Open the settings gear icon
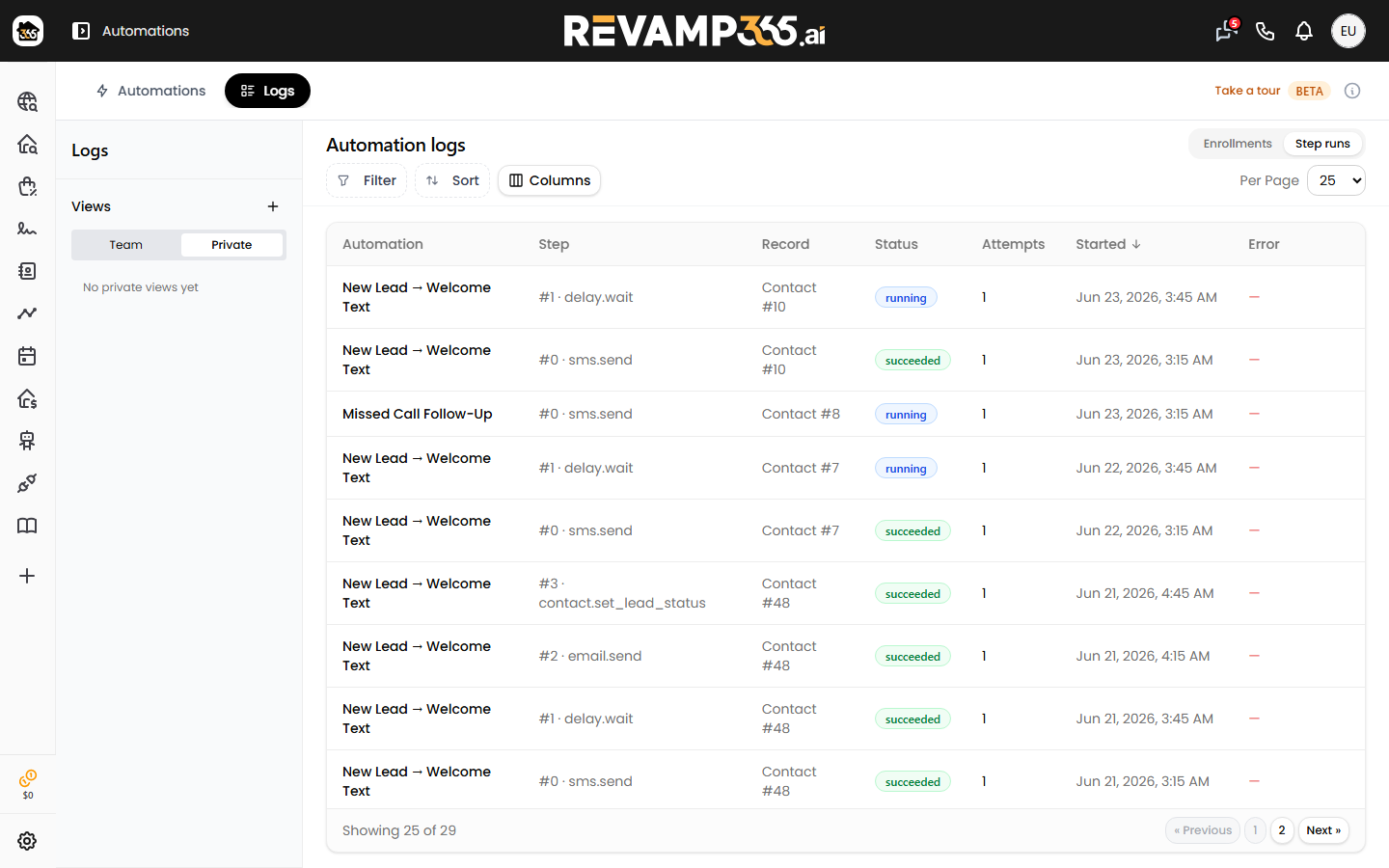1389x868 pixels. tap(27, 841)
